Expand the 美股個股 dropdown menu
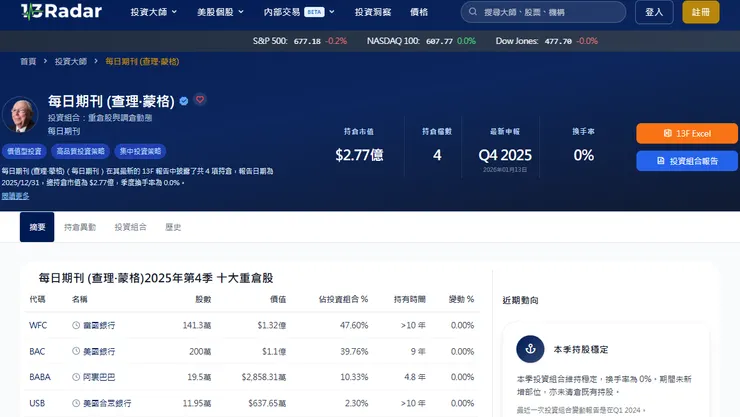The width and height of the screenshot is (740, 417). pyautogui.click(x=220, y=12)
